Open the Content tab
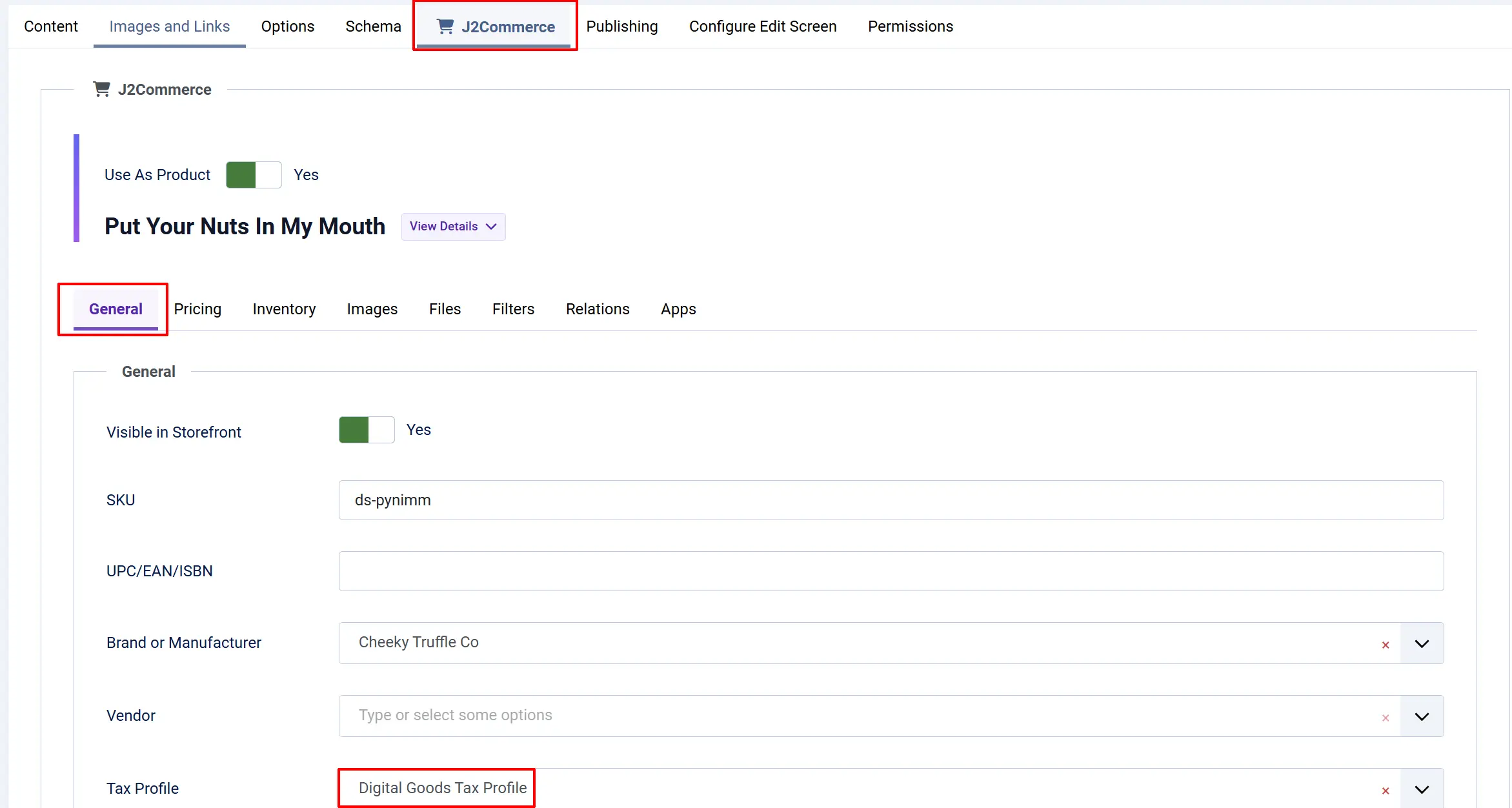 [x=50, y=26]
